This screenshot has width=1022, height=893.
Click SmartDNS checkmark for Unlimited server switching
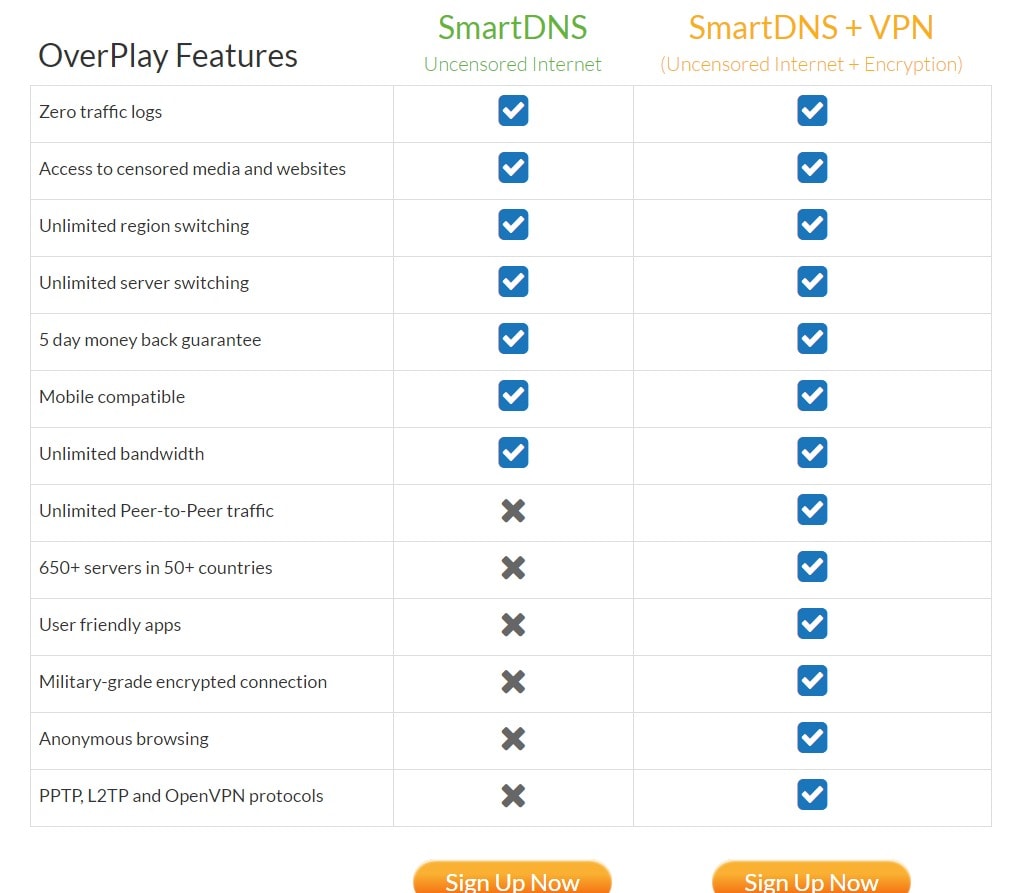514,282
